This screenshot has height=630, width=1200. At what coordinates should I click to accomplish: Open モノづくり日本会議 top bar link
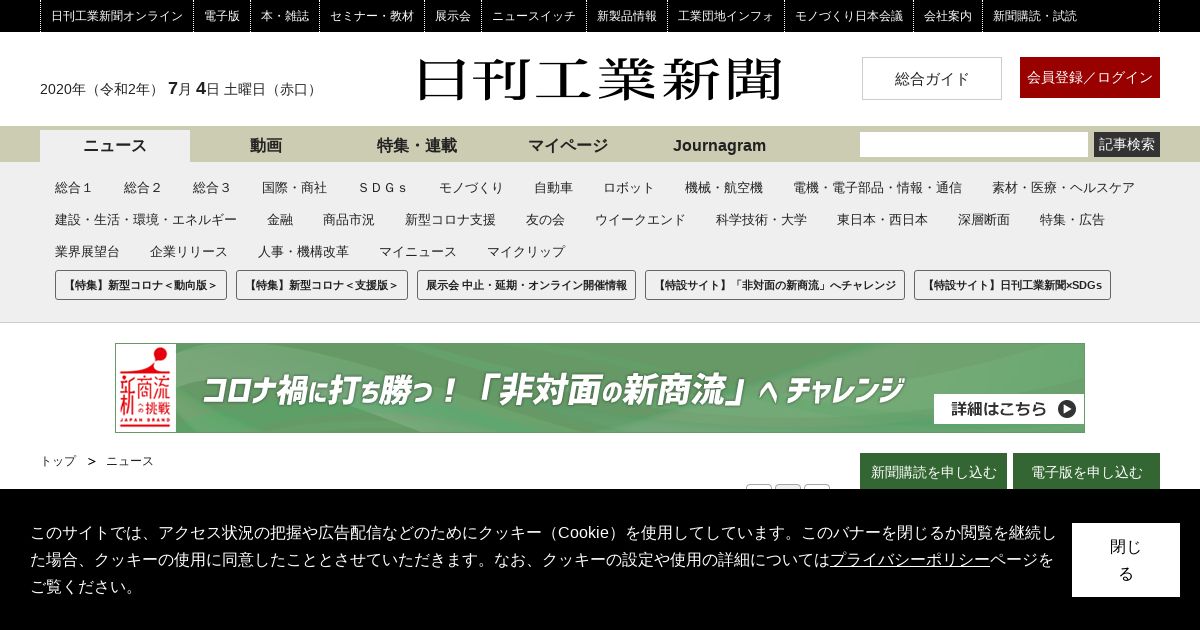849,16
